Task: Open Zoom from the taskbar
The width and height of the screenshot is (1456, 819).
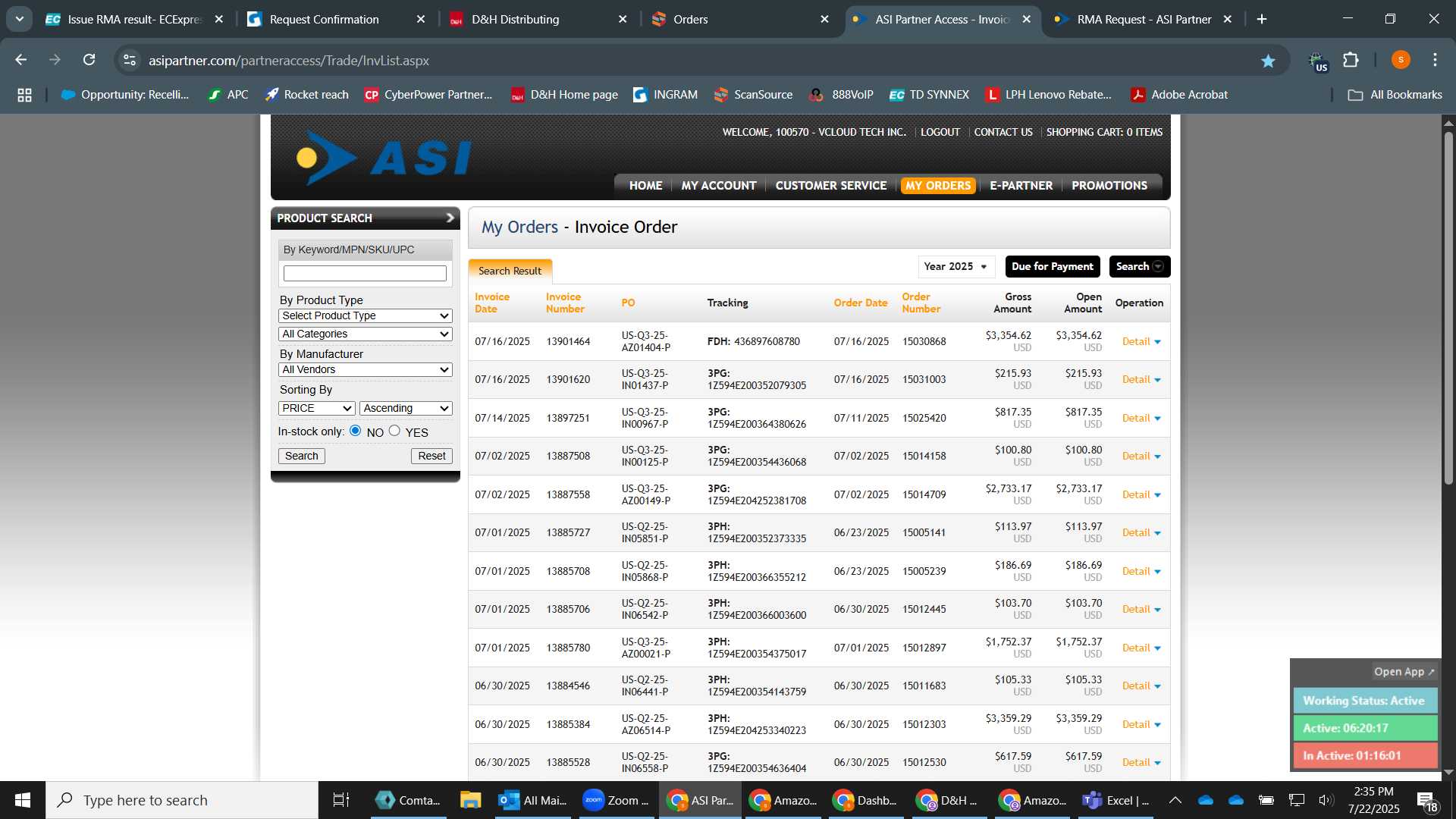Action: tap(616, 800)
